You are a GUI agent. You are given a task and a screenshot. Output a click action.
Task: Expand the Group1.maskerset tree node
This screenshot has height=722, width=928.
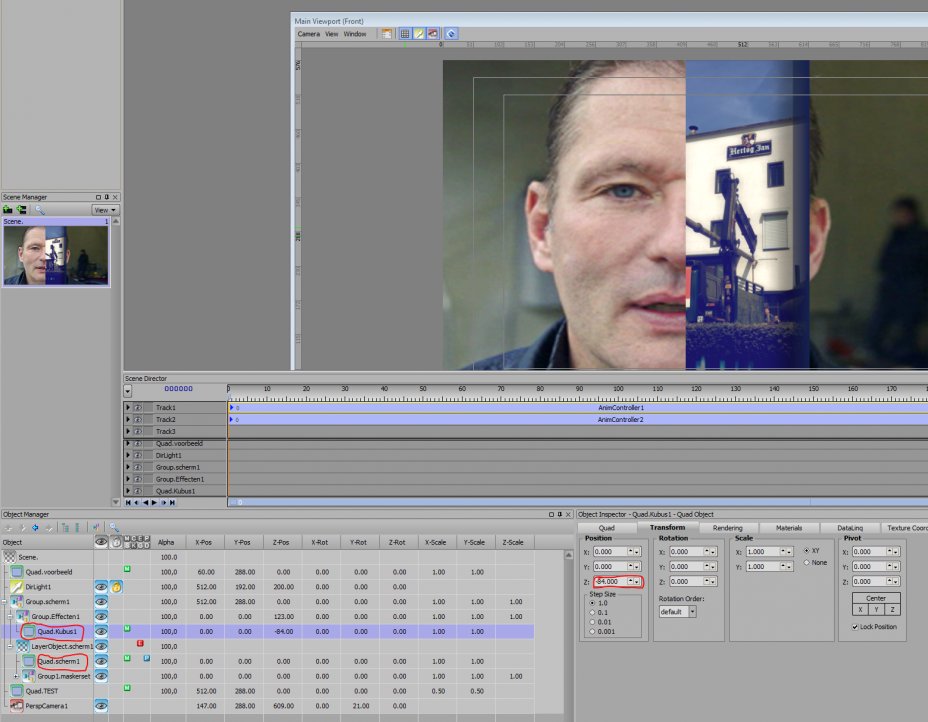tap(15, 676)
